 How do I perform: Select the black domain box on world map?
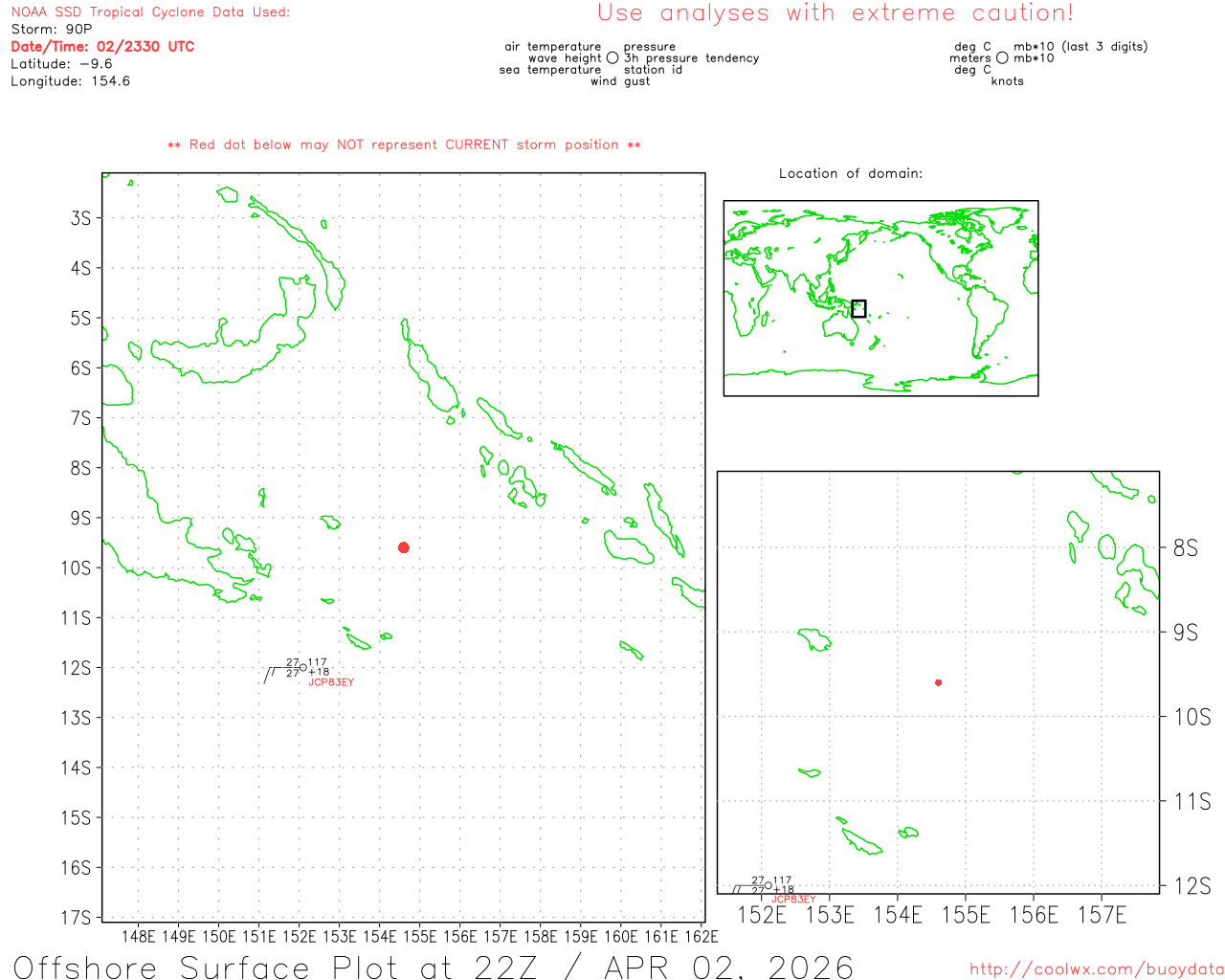click(858, 308)
